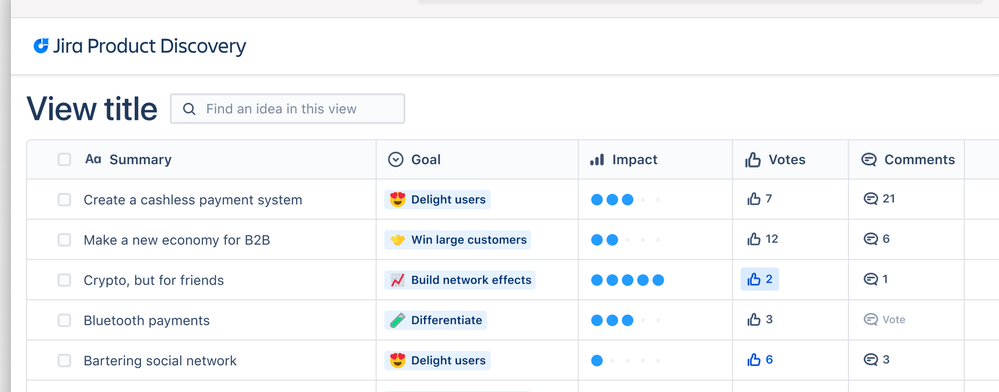Check the Bartering social network row
Viewport: 999px width, 392px height.
(64, 360)
